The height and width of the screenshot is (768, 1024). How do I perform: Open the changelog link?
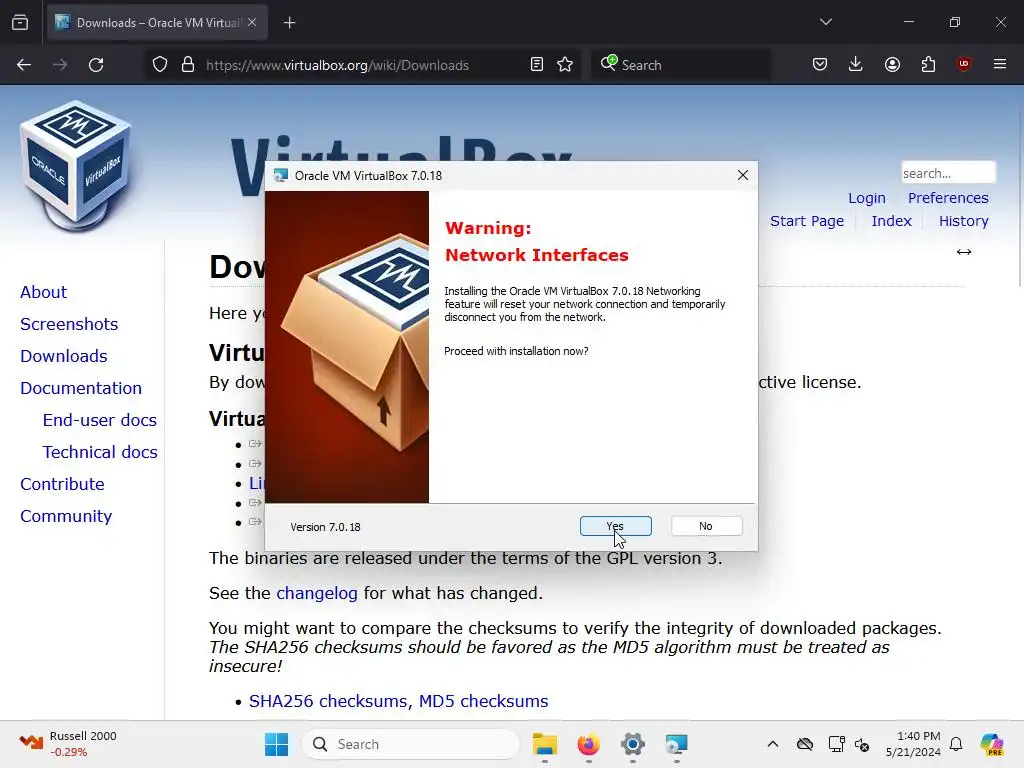click(x=317, y=593)
